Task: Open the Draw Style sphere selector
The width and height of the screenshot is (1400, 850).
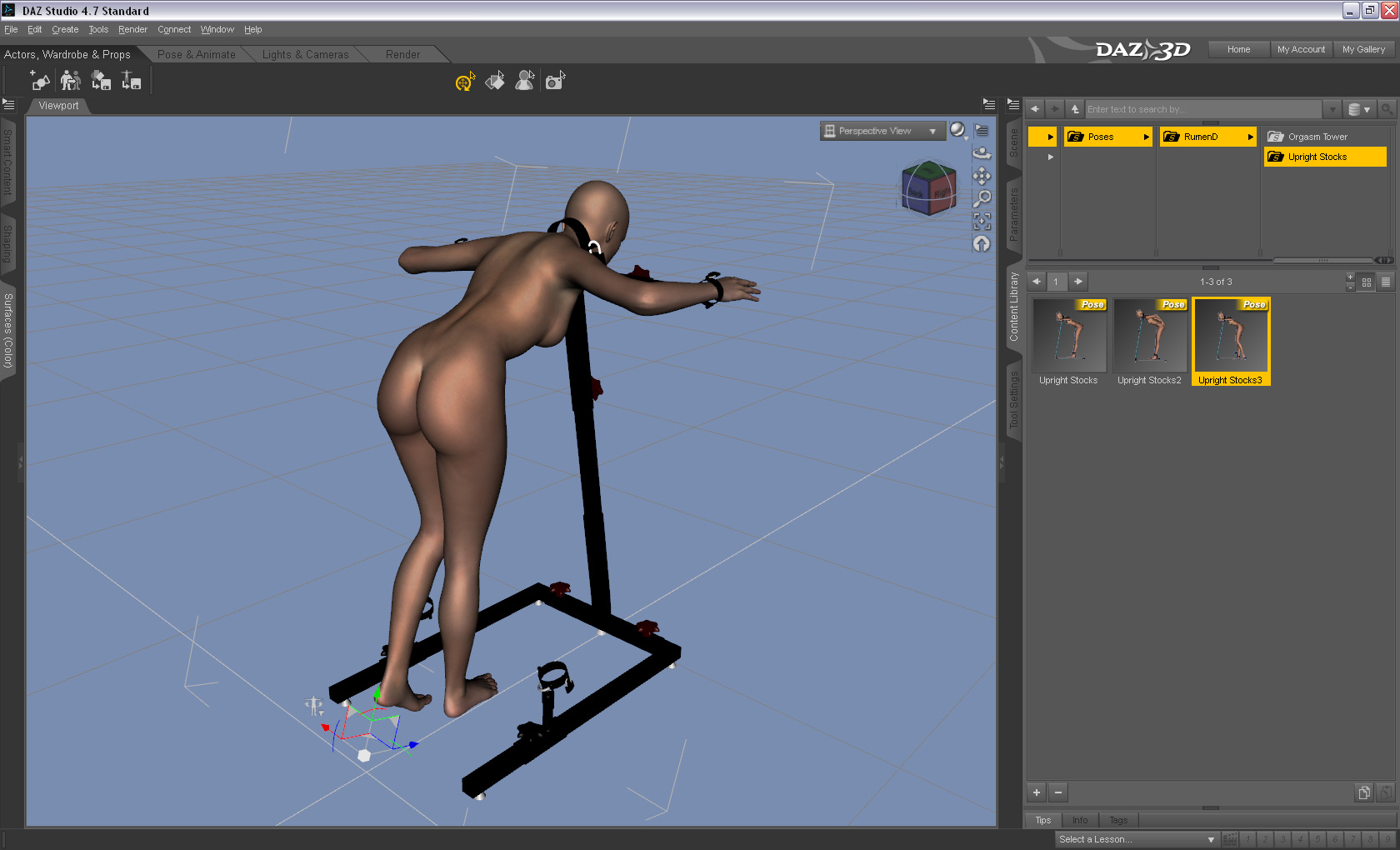Action: (958, 130)
